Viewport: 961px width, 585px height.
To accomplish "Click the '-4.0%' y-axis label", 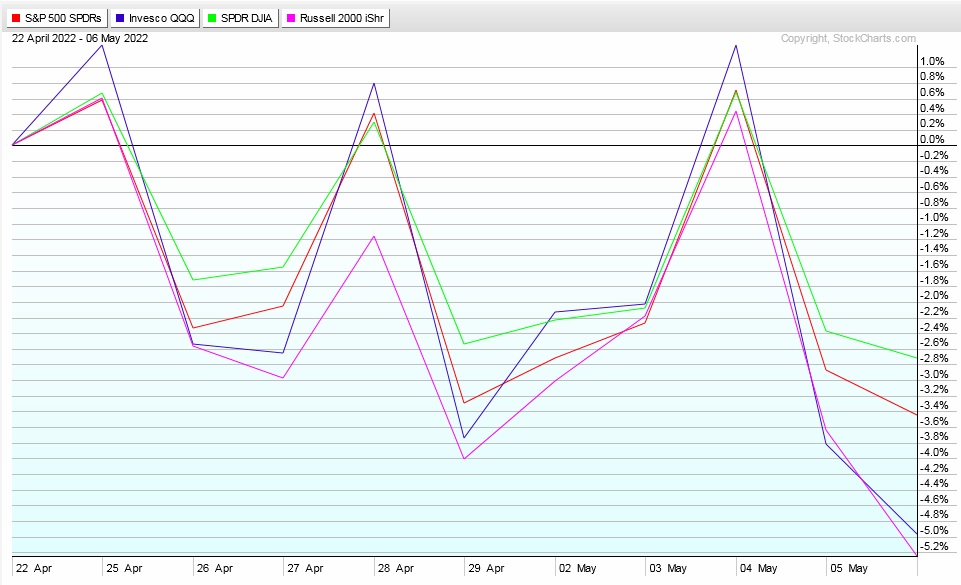I will click(934, 453).
